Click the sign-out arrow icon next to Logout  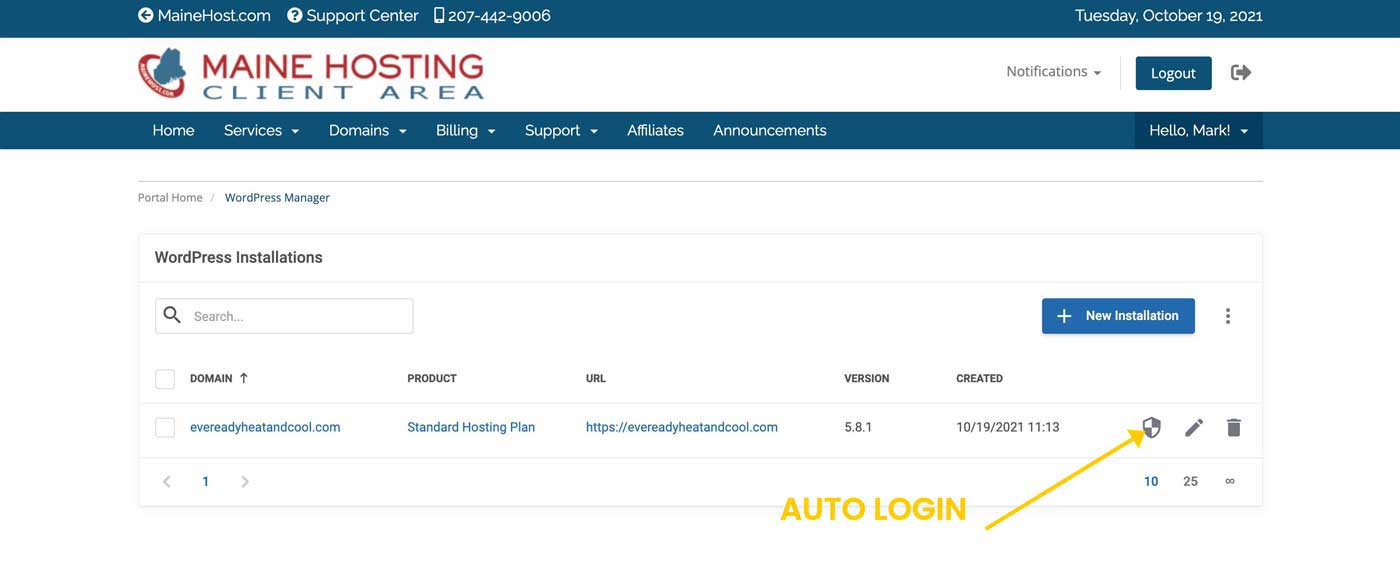click(1240, 72)
